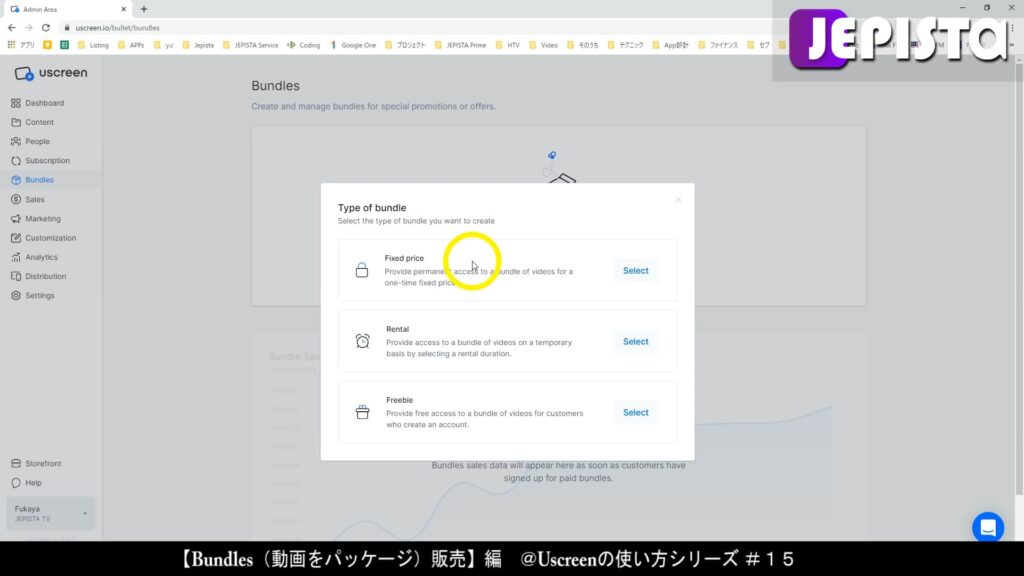1024x576 pixels.
Task: Open the live chat support widget
Action: [x=988, y=527]
